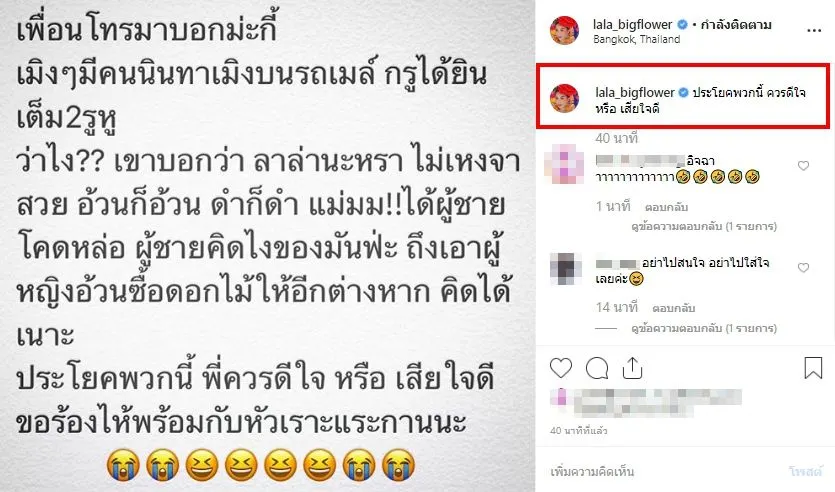Viewport: 835px width, 492px height.
Task: Open the three-dot more options menu
Action: (x=814, y=31)
